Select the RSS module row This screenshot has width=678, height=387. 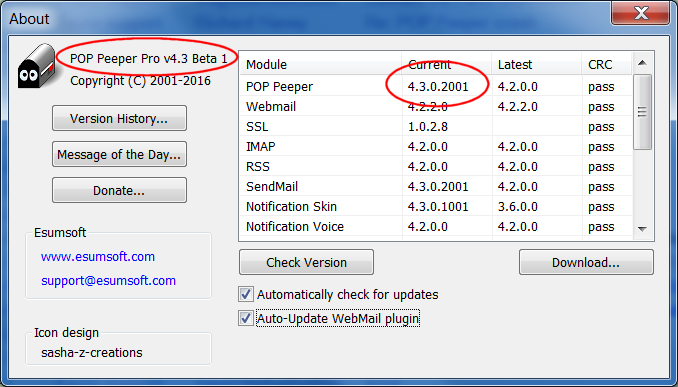(436, 166)
